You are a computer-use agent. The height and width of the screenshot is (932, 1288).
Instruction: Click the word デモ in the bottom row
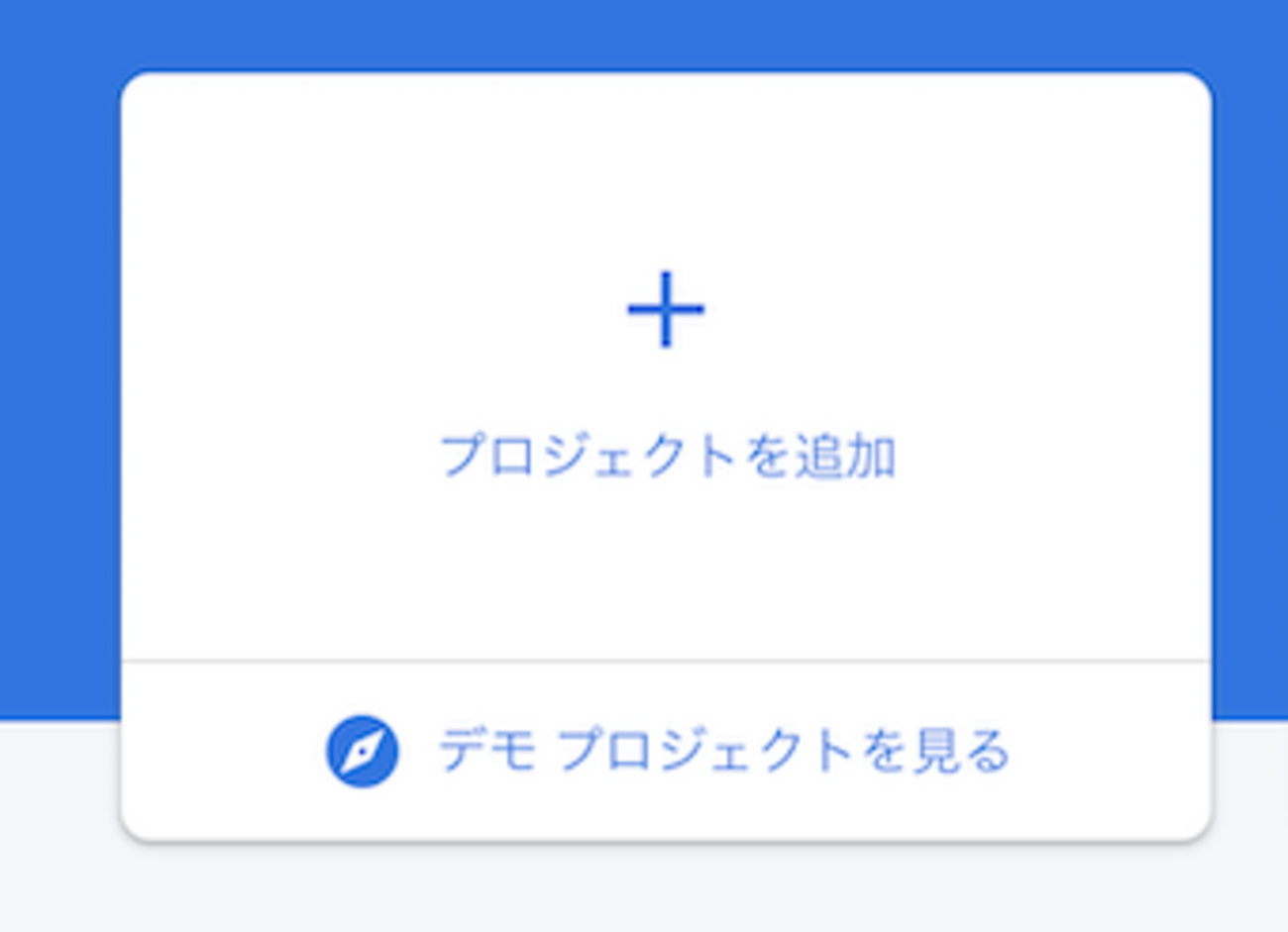(x=487, y=751)
